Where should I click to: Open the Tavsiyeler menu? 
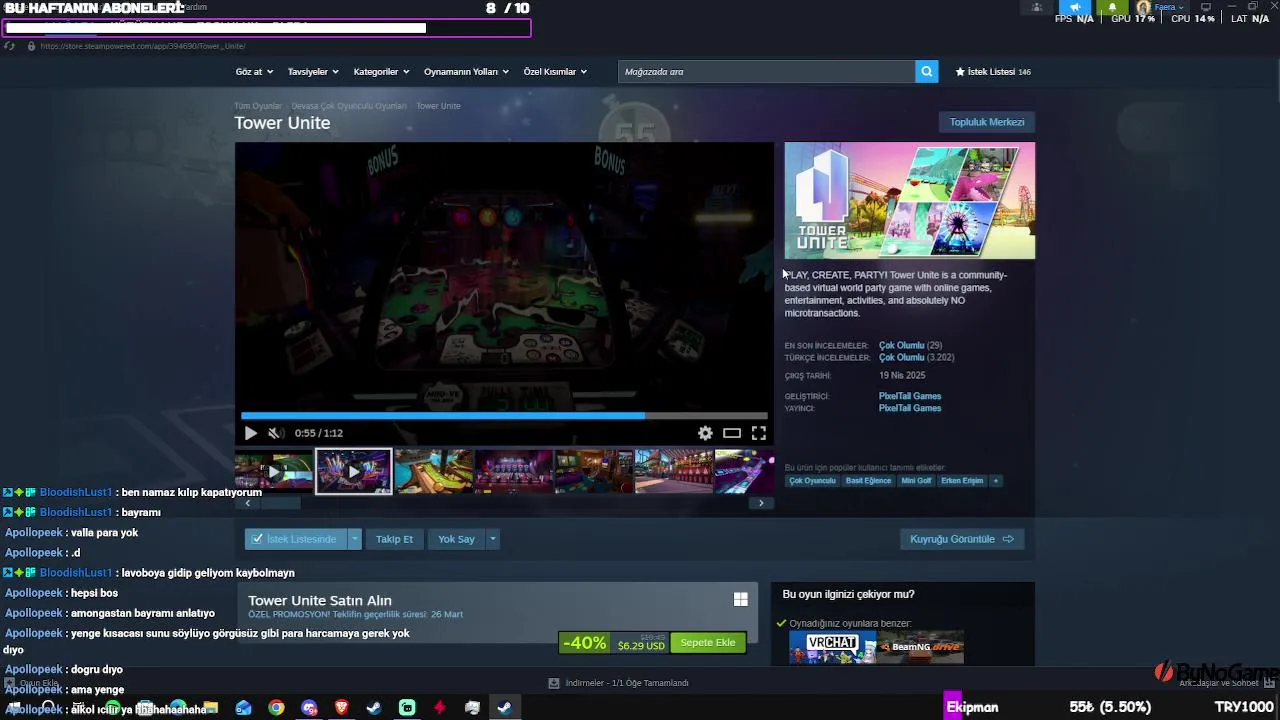point(313,72)
